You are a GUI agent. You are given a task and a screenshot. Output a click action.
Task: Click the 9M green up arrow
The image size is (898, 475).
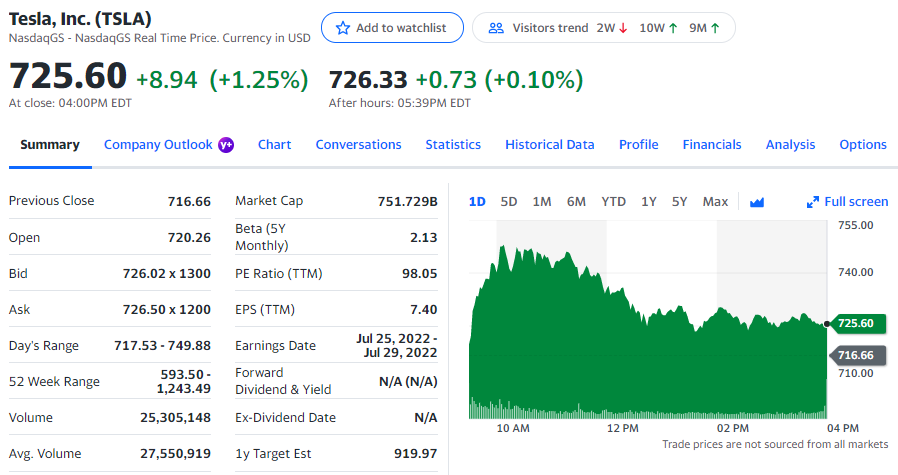715,28
